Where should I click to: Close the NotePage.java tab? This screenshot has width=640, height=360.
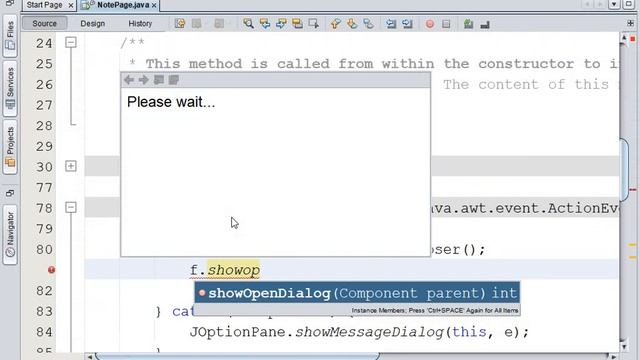click(x=154, y=5)
